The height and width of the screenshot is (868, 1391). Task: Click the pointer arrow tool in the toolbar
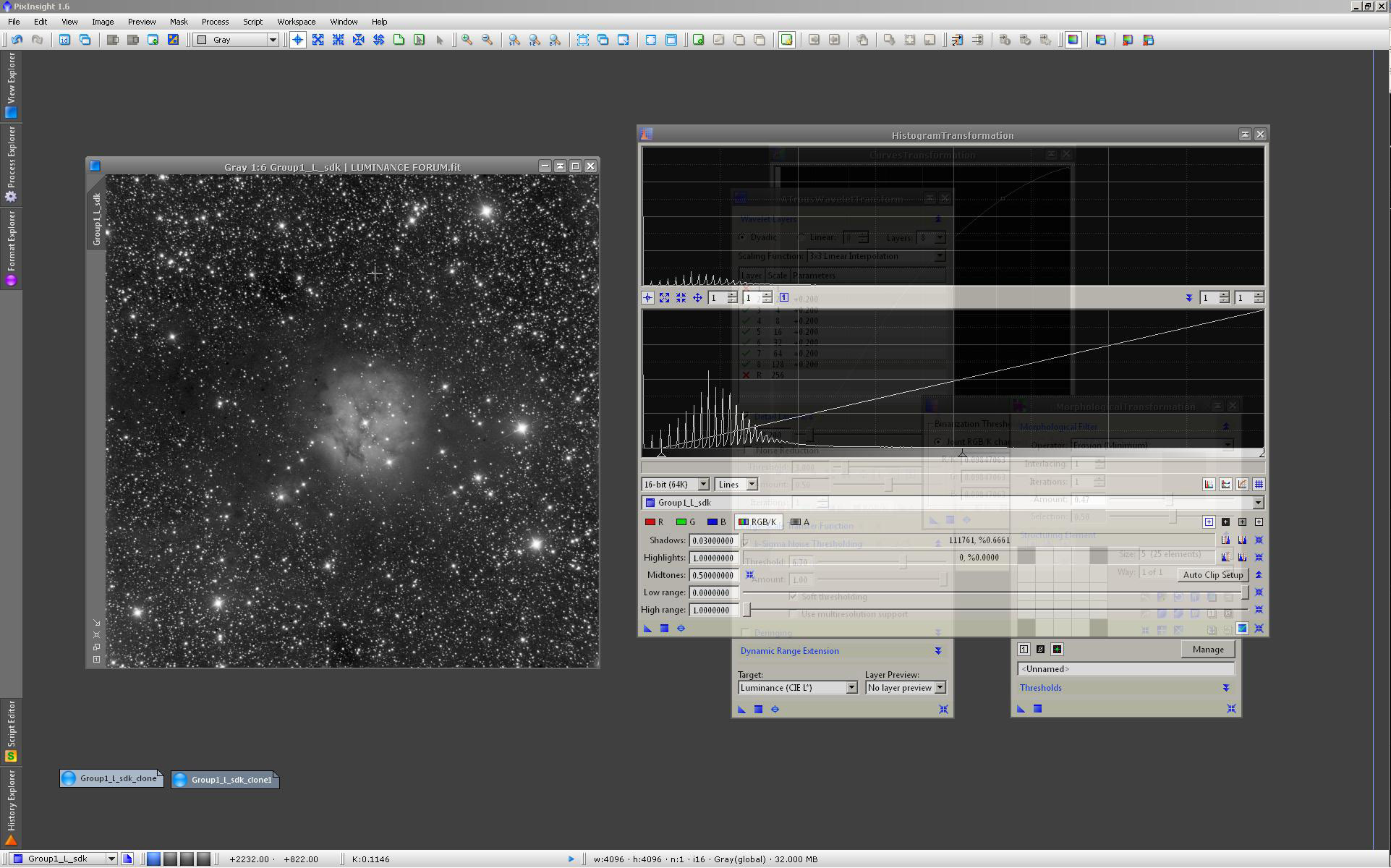click(x=439, y=40)
